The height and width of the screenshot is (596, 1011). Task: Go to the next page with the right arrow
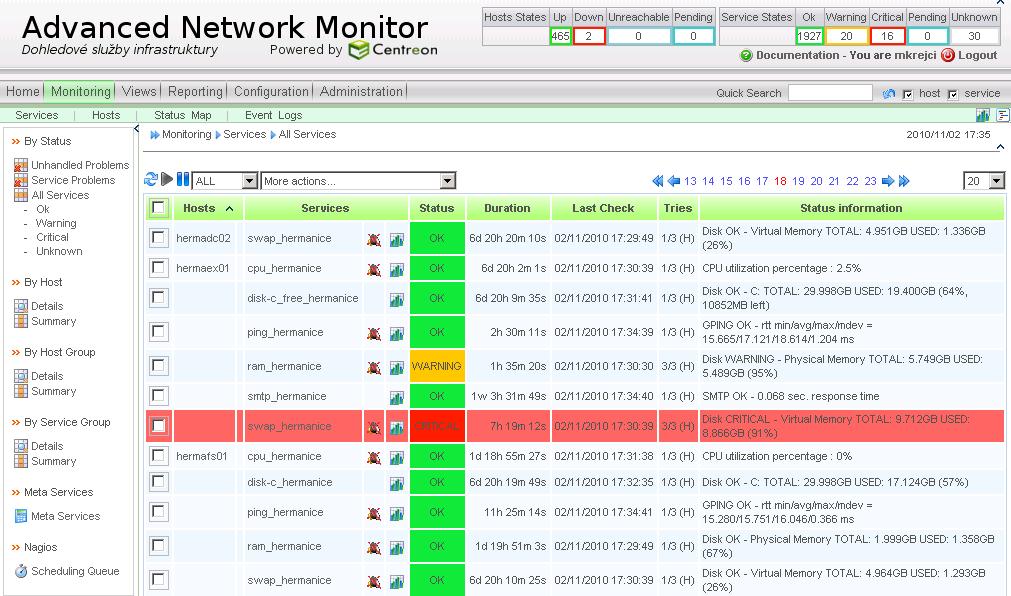coord(886,181)
